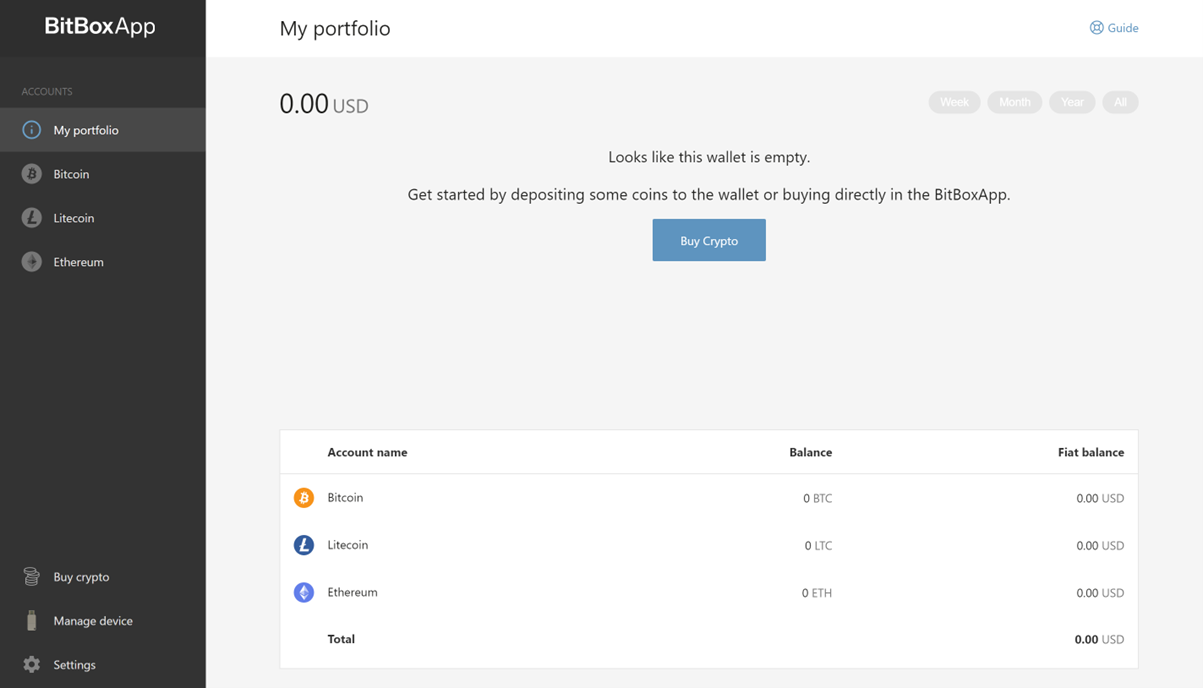Click the blue Litecoin logo in the table
The height and width of the screenshot is (688, 1203).
click(304, 545)
